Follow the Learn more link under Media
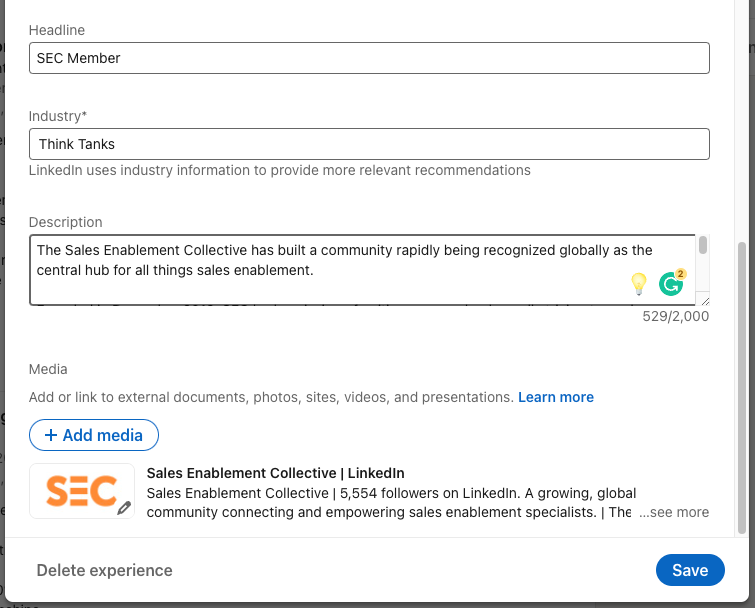The width and height of the screenshot is (755, 608). tap(556, 397)
